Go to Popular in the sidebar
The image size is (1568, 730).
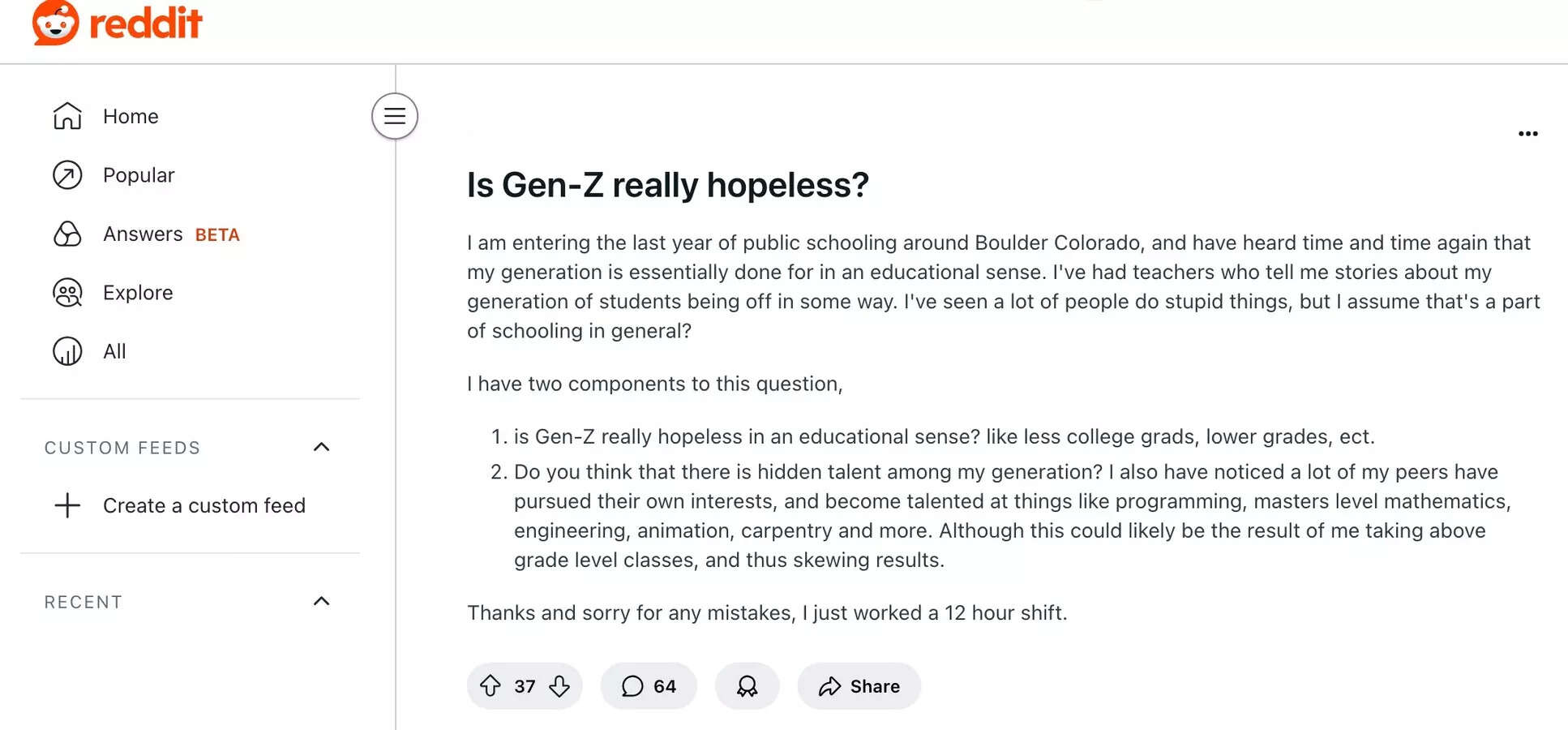139,175
